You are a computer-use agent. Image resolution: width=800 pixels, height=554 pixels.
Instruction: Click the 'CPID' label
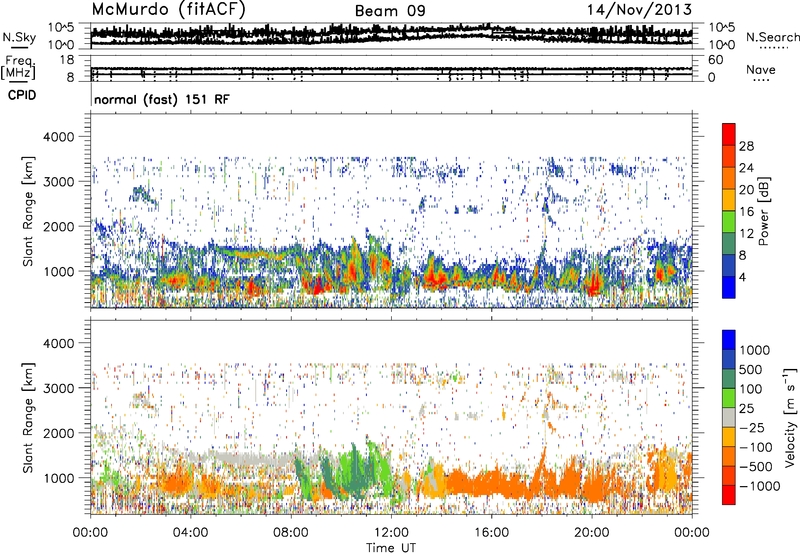pos(22,95)
